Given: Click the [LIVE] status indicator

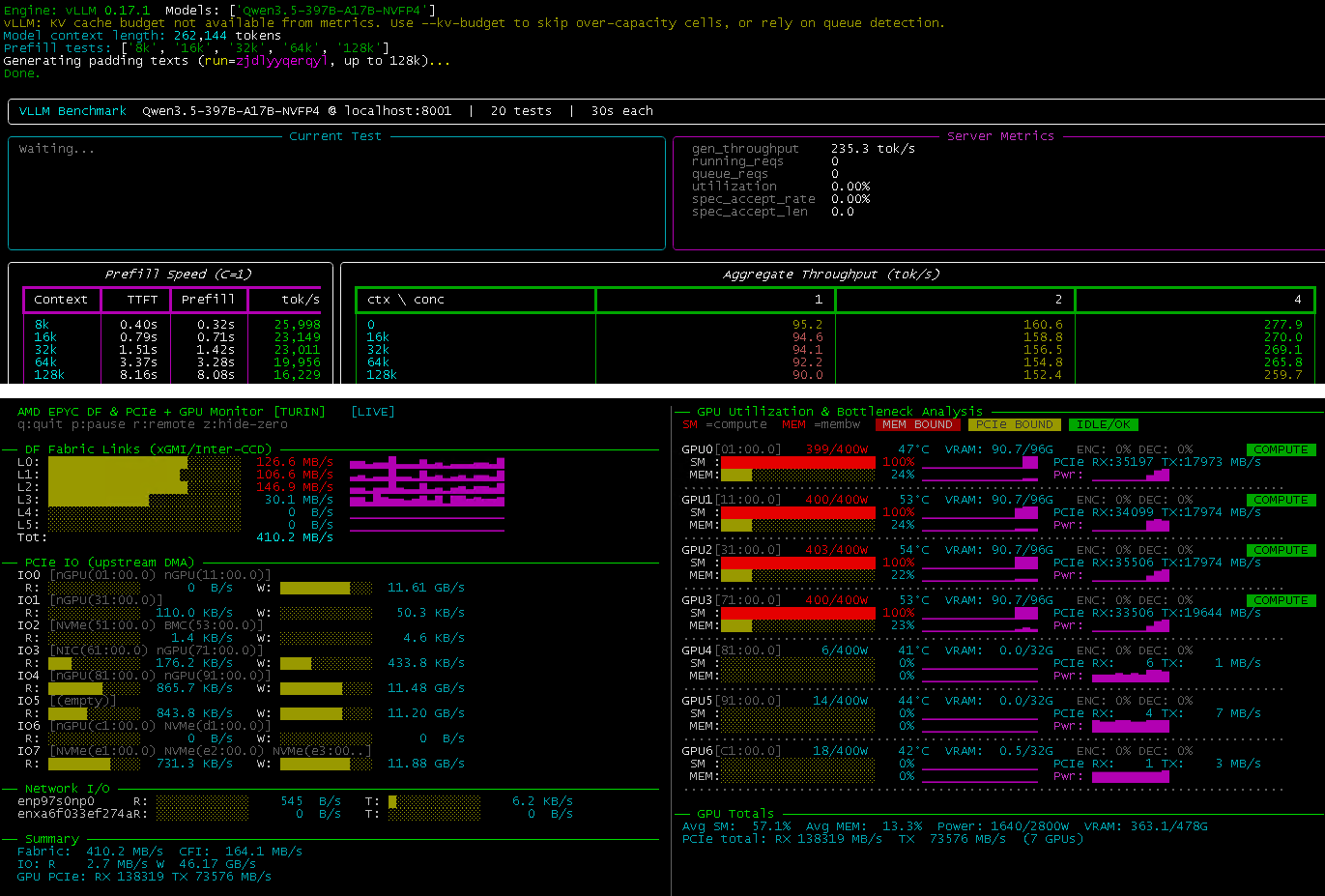Looking at the screenshot, I should pos(372,412).
